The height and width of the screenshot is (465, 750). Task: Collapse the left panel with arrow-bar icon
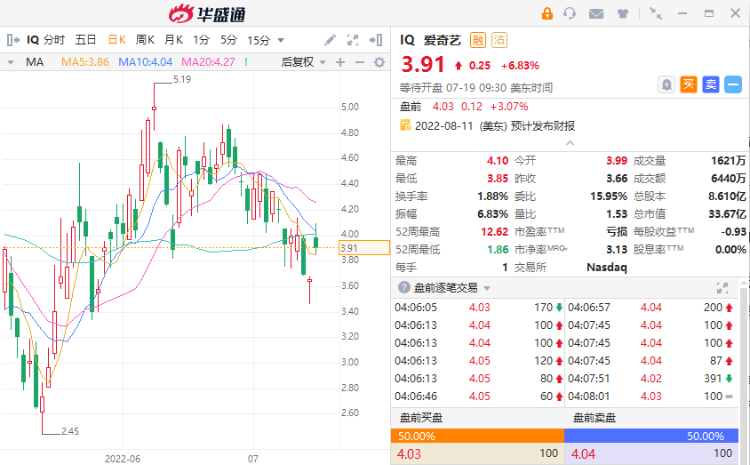coord(13,40)
